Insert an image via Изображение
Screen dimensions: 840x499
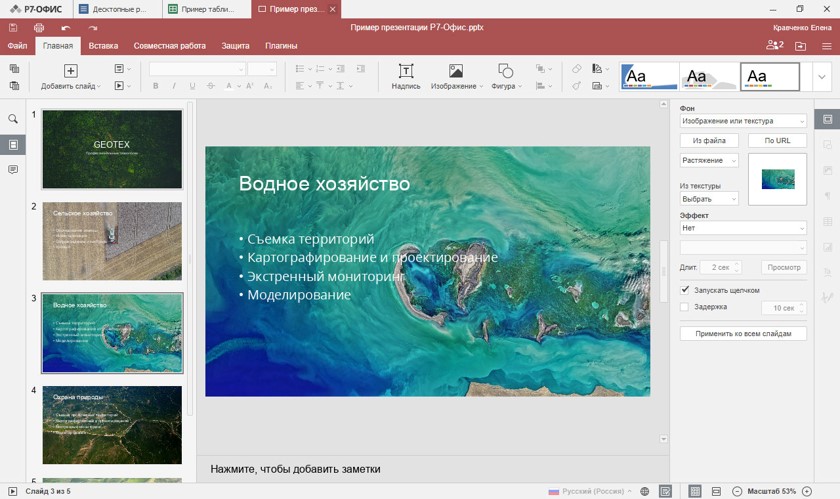(456, 77)
